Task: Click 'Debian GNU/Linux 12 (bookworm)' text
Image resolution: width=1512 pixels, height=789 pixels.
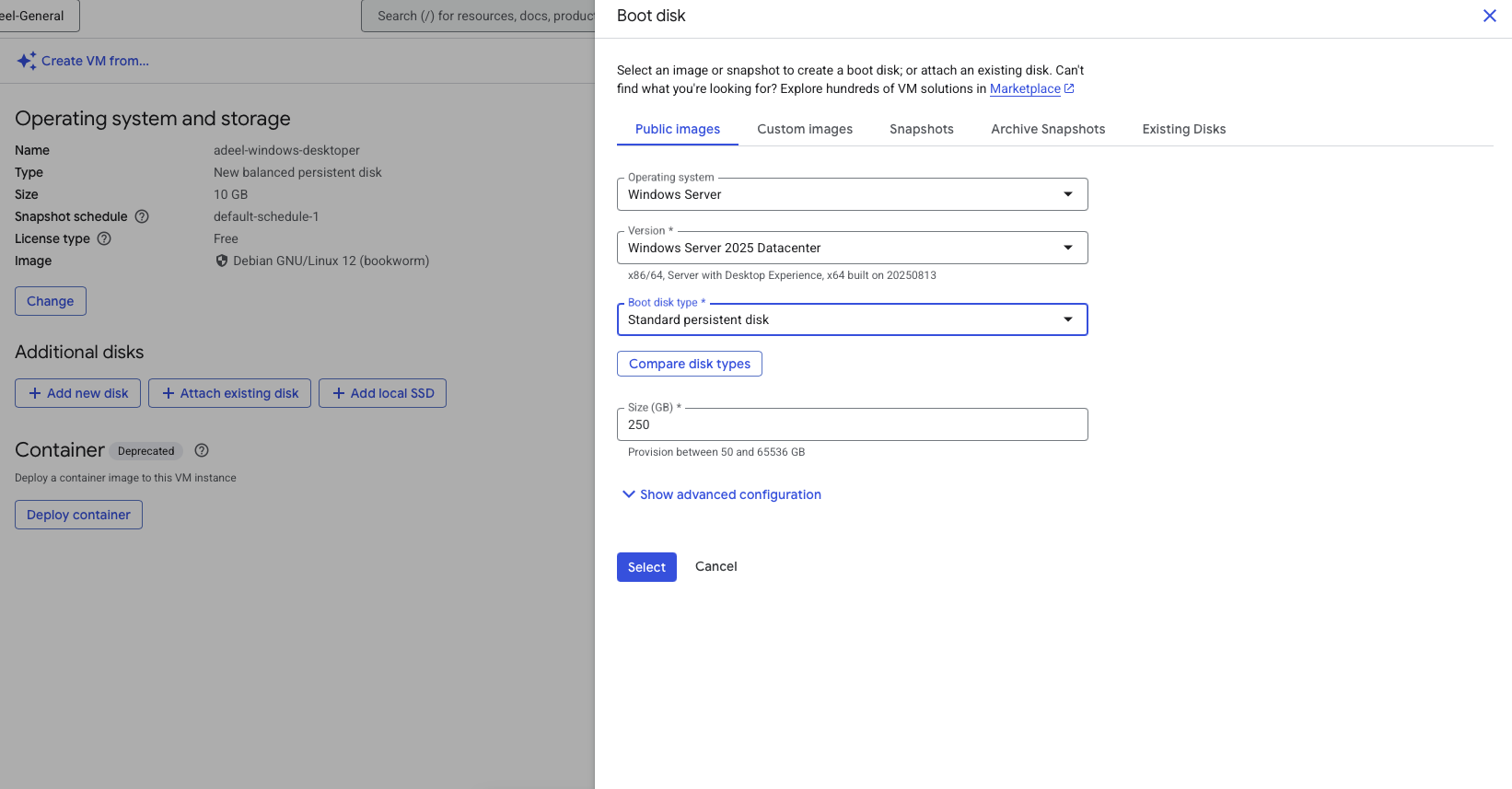Action: coord(331,261)
